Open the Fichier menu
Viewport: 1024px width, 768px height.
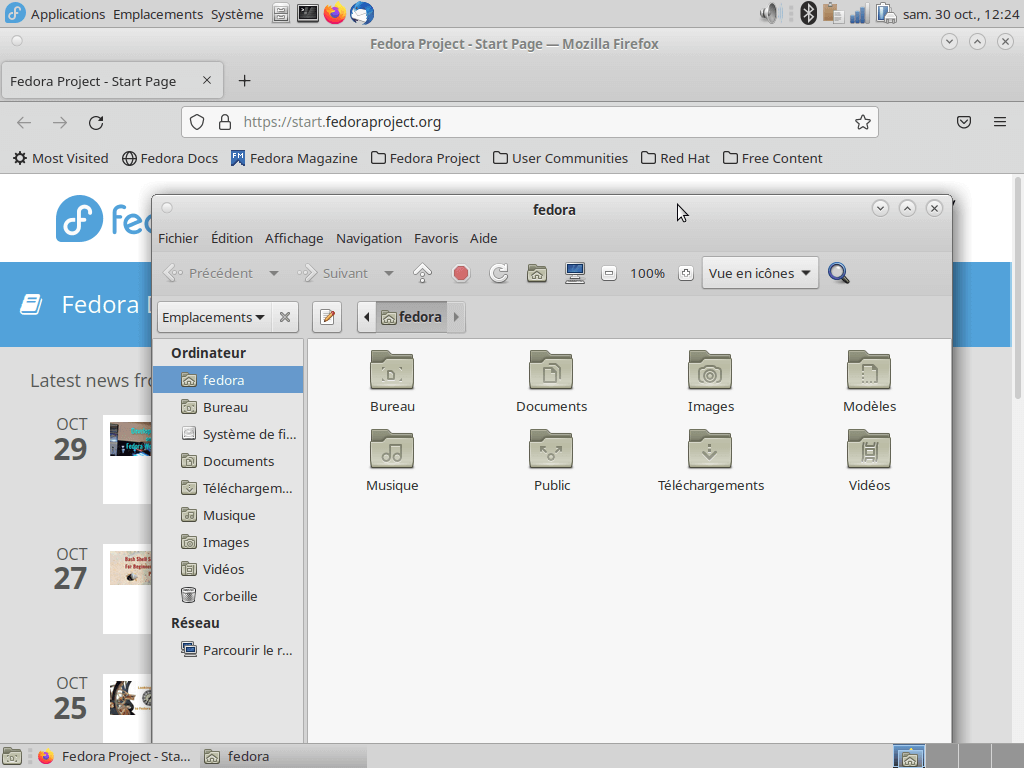[178, 238]
